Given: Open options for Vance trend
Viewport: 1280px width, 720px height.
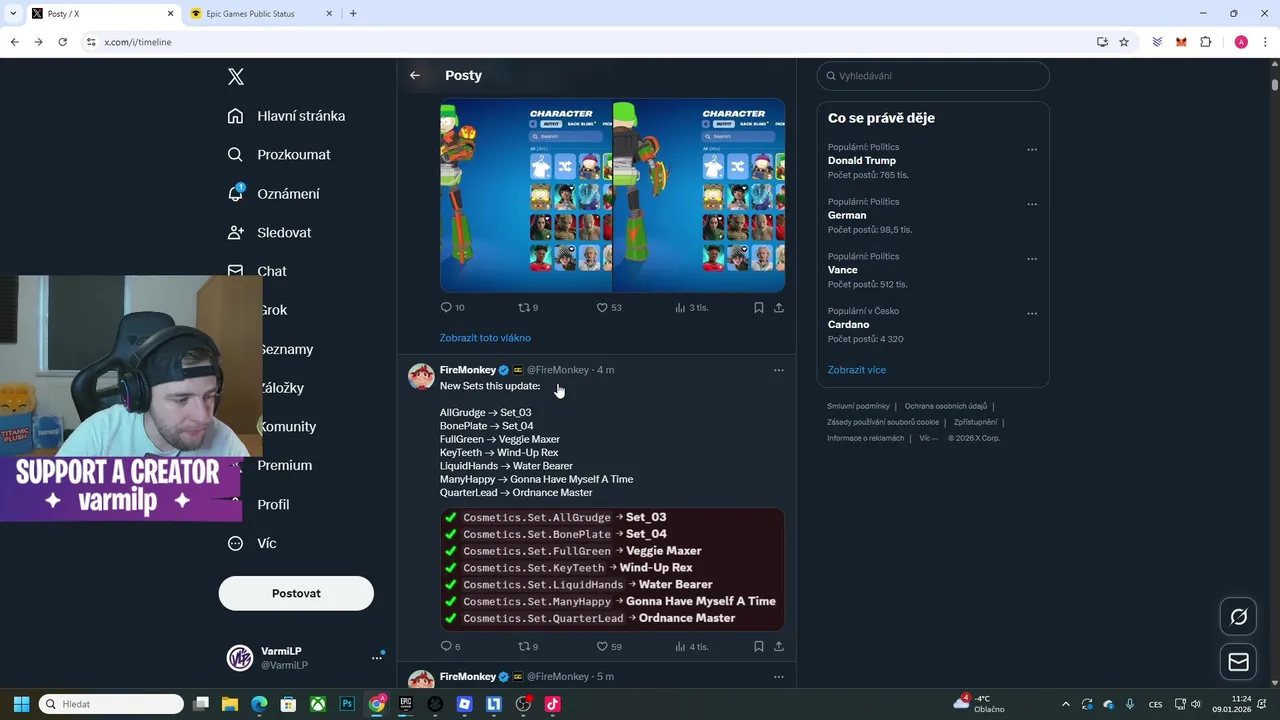Looking at the screenshot, I should [1032, 259].
